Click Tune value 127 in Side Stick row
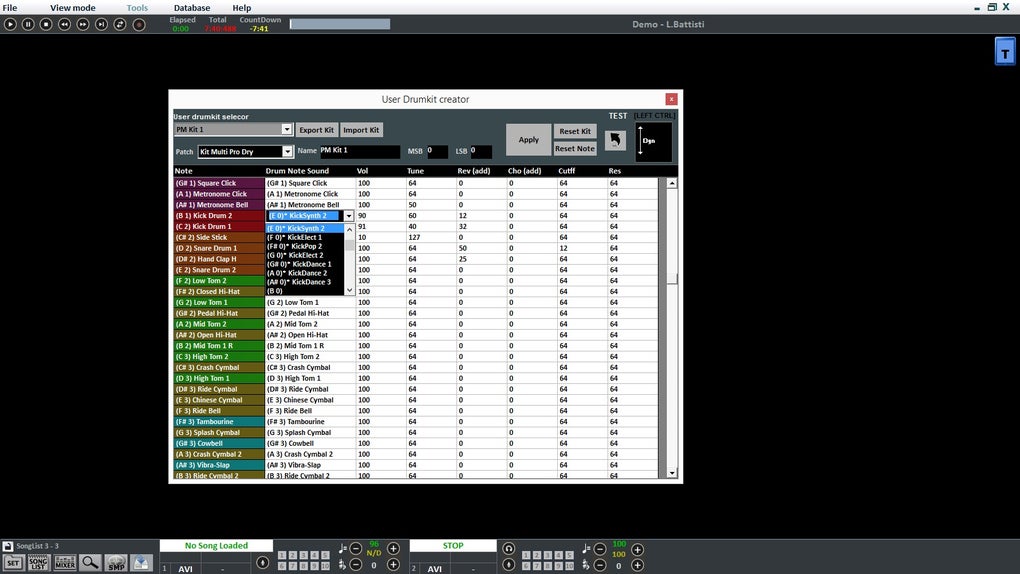1020x574 pixels. click(x=429, y=238)
